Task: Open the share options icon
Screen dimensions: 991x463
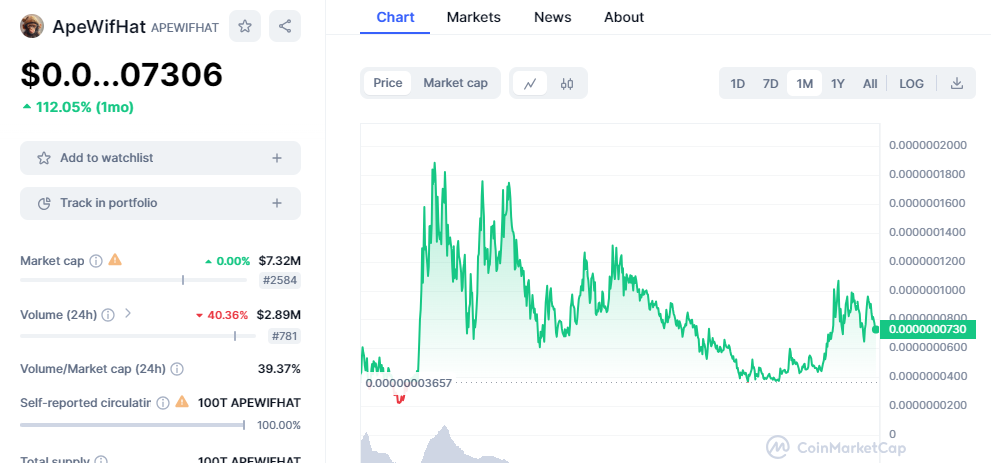Action: click(285, 27)
